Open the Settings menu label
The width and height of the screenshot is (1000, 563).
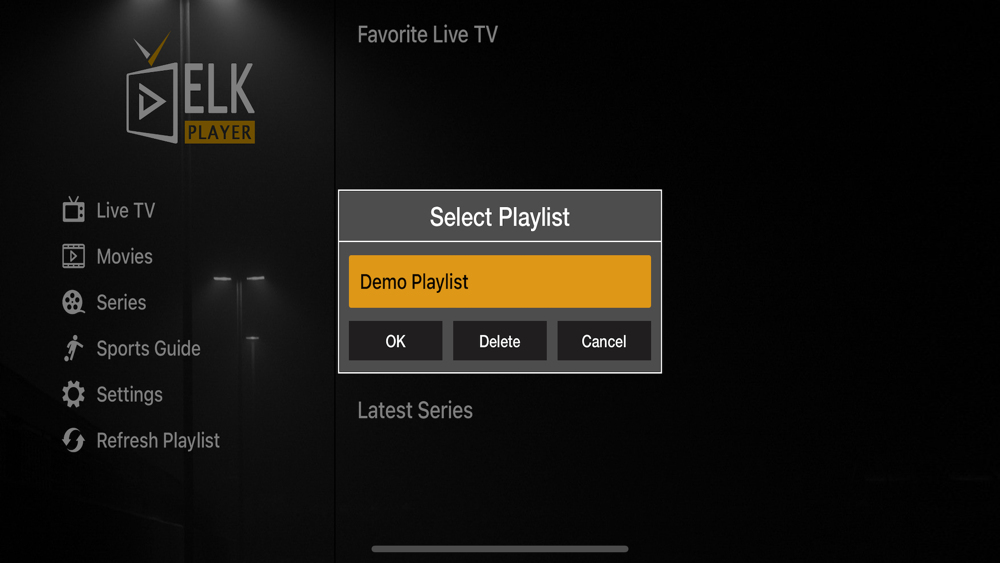[129, 395]
